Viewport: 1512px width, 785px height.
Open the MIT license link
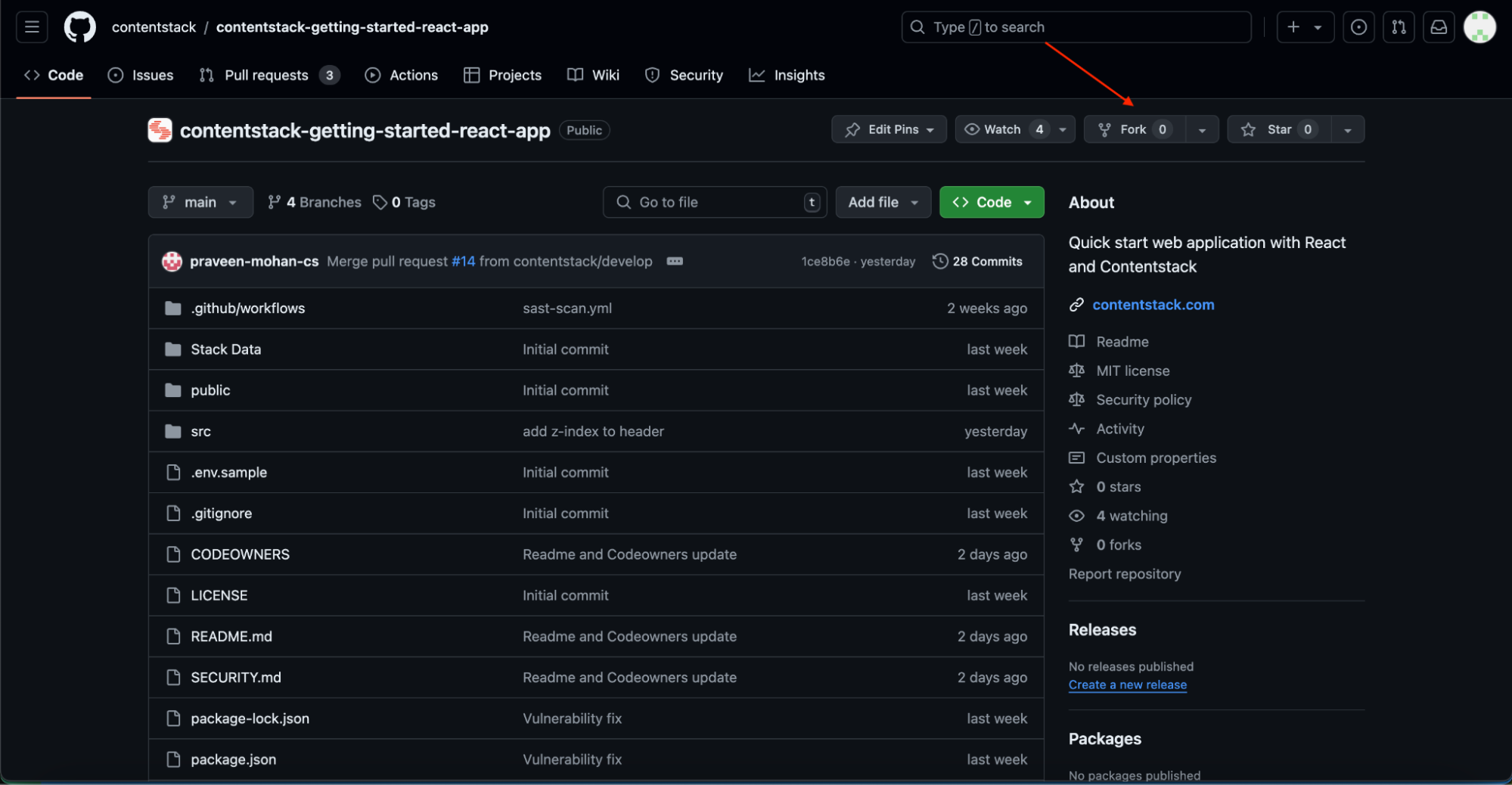[x=1132, y=371]
